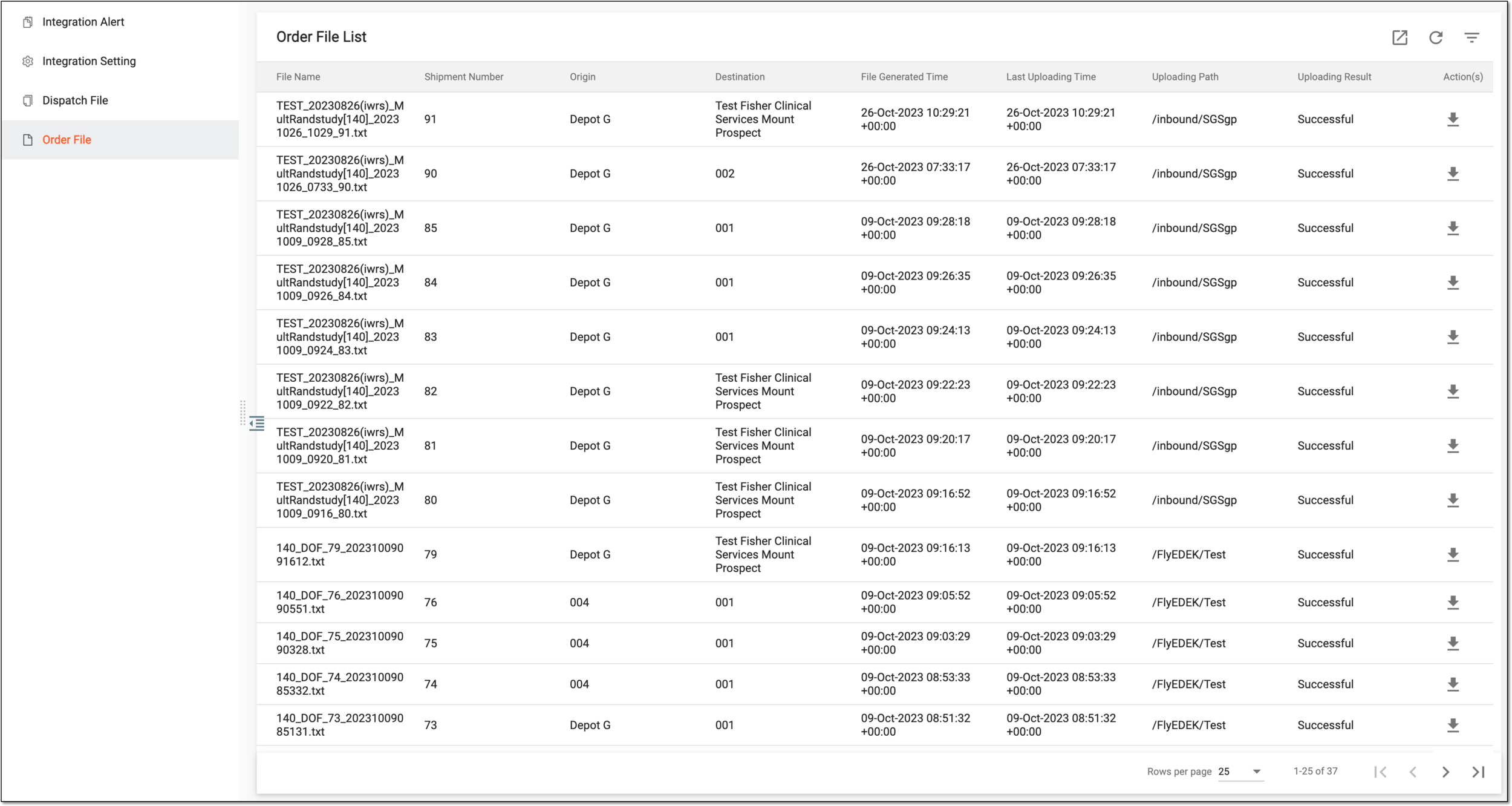Screen dimensions: 1512x806
Task: Open the Integration Alert menu item
Action: tap(83, 22)
